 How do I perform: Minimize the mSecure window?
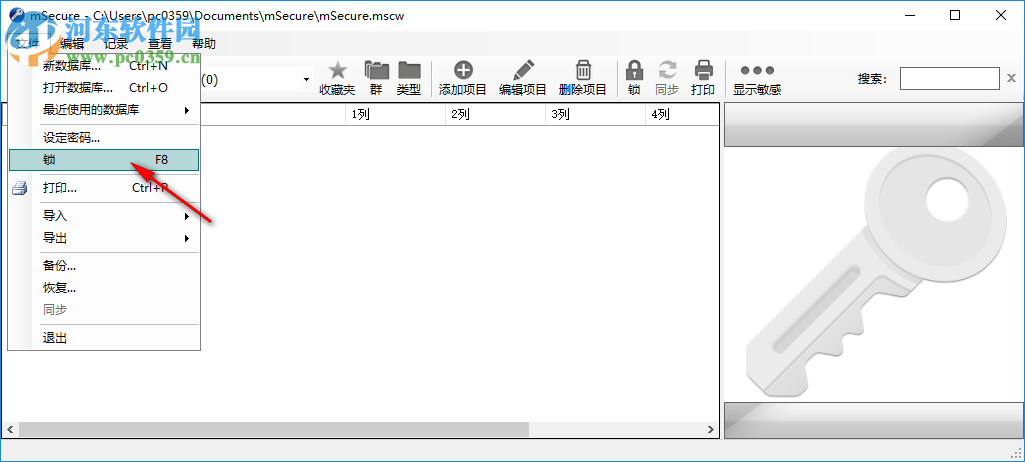point(910,16)
